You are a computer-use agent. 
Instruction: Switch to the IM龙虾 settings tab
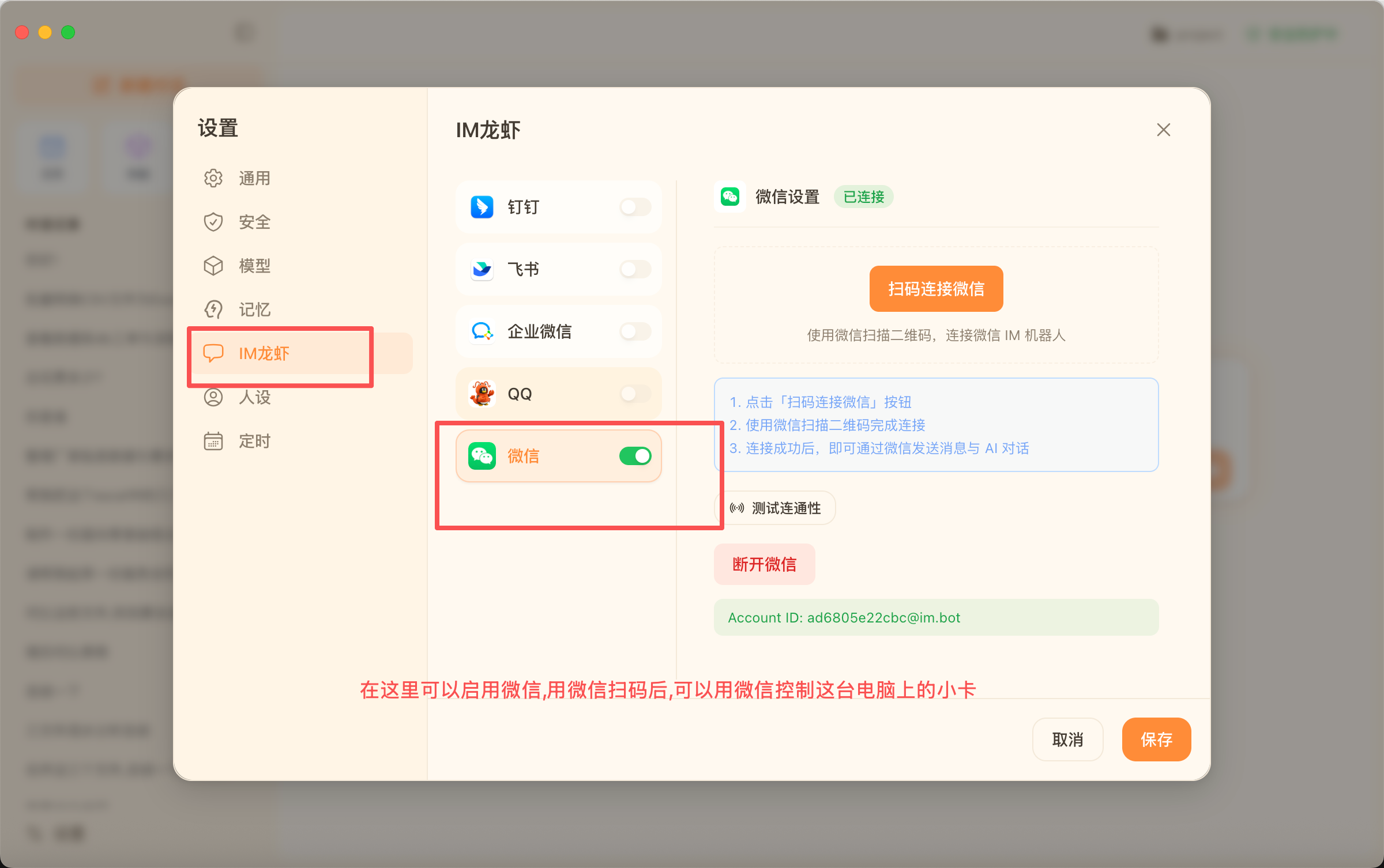click(x=265, y=354)
